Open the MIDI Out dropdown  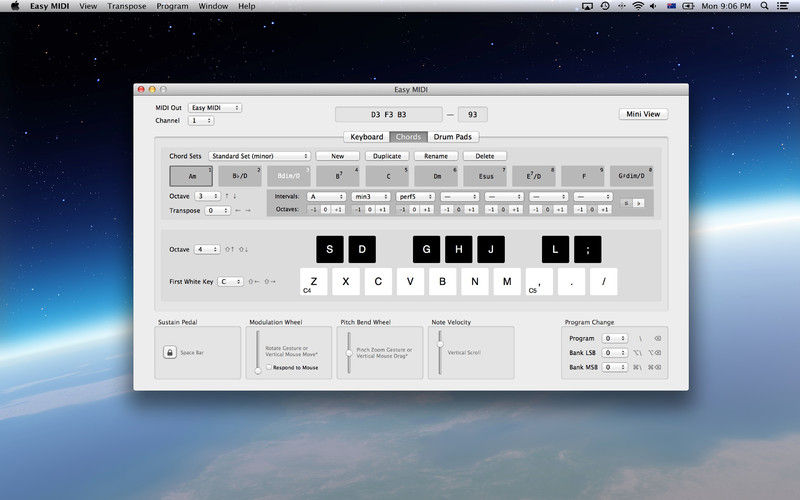point(215,108)
